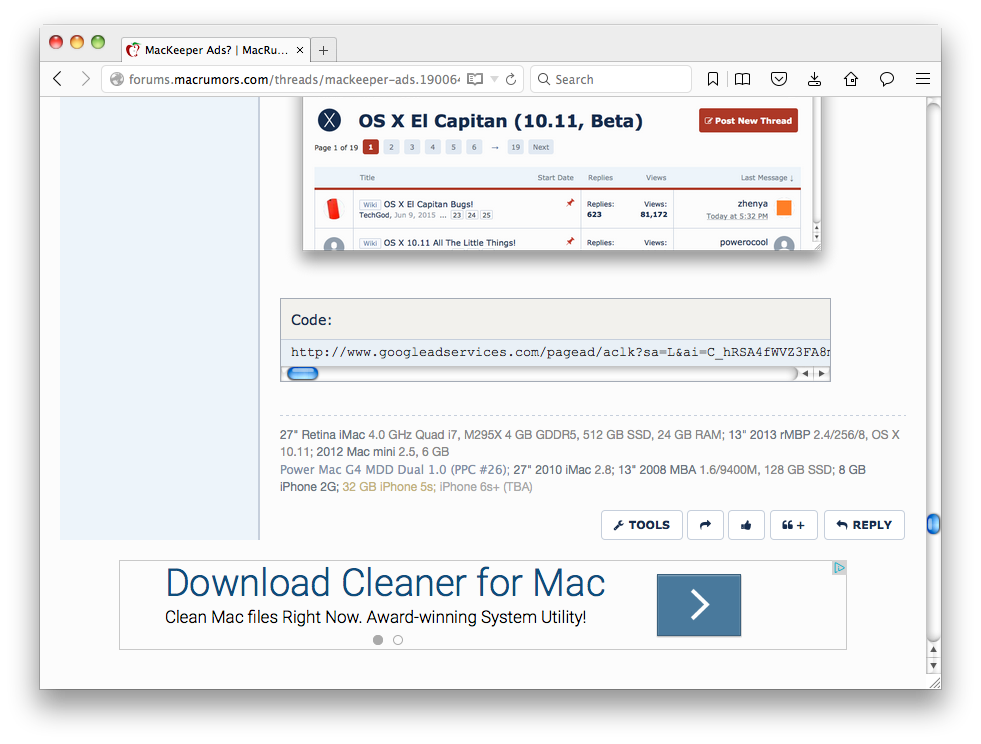Open a new tab with plus button

point(323,50)
